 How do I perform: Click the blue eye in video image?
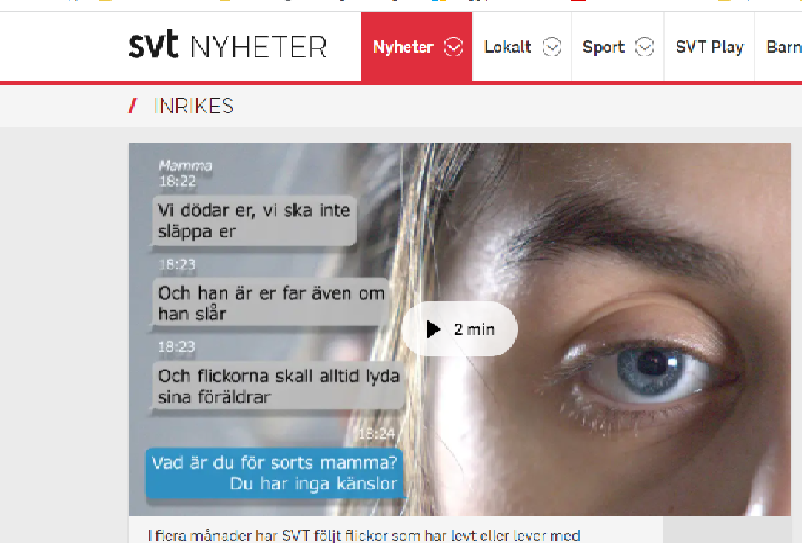651,369
